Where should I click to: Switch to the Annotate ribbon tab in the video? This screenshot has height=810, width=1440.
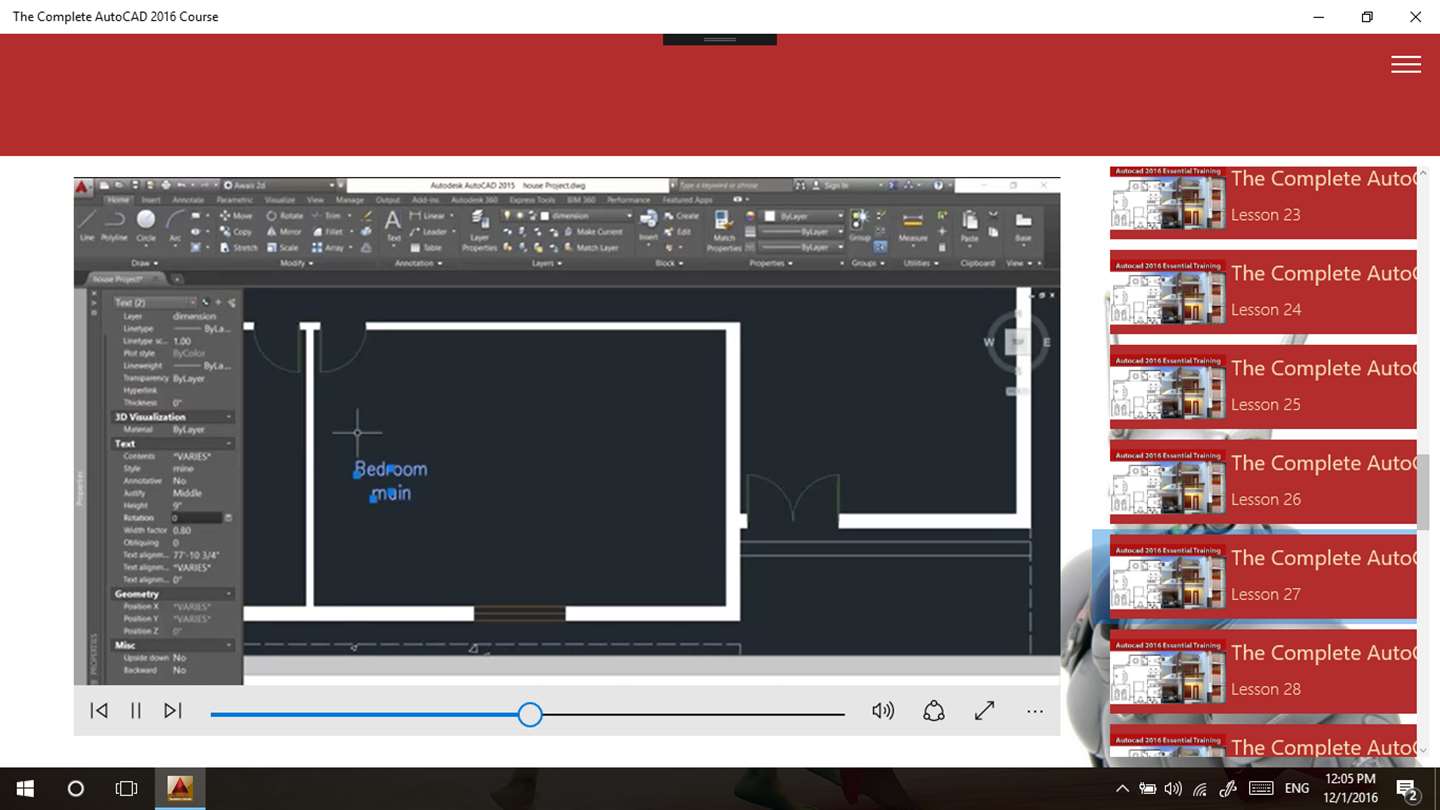click(x=188, y=200)
